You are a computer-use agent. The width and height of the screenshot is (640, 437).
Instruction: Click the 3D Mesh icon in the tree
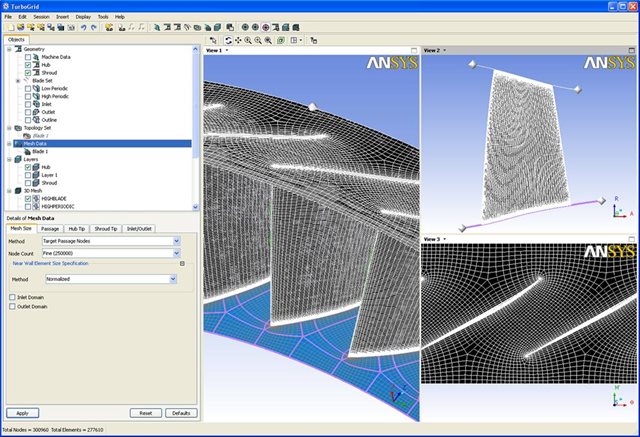click(x=18, y=191)
